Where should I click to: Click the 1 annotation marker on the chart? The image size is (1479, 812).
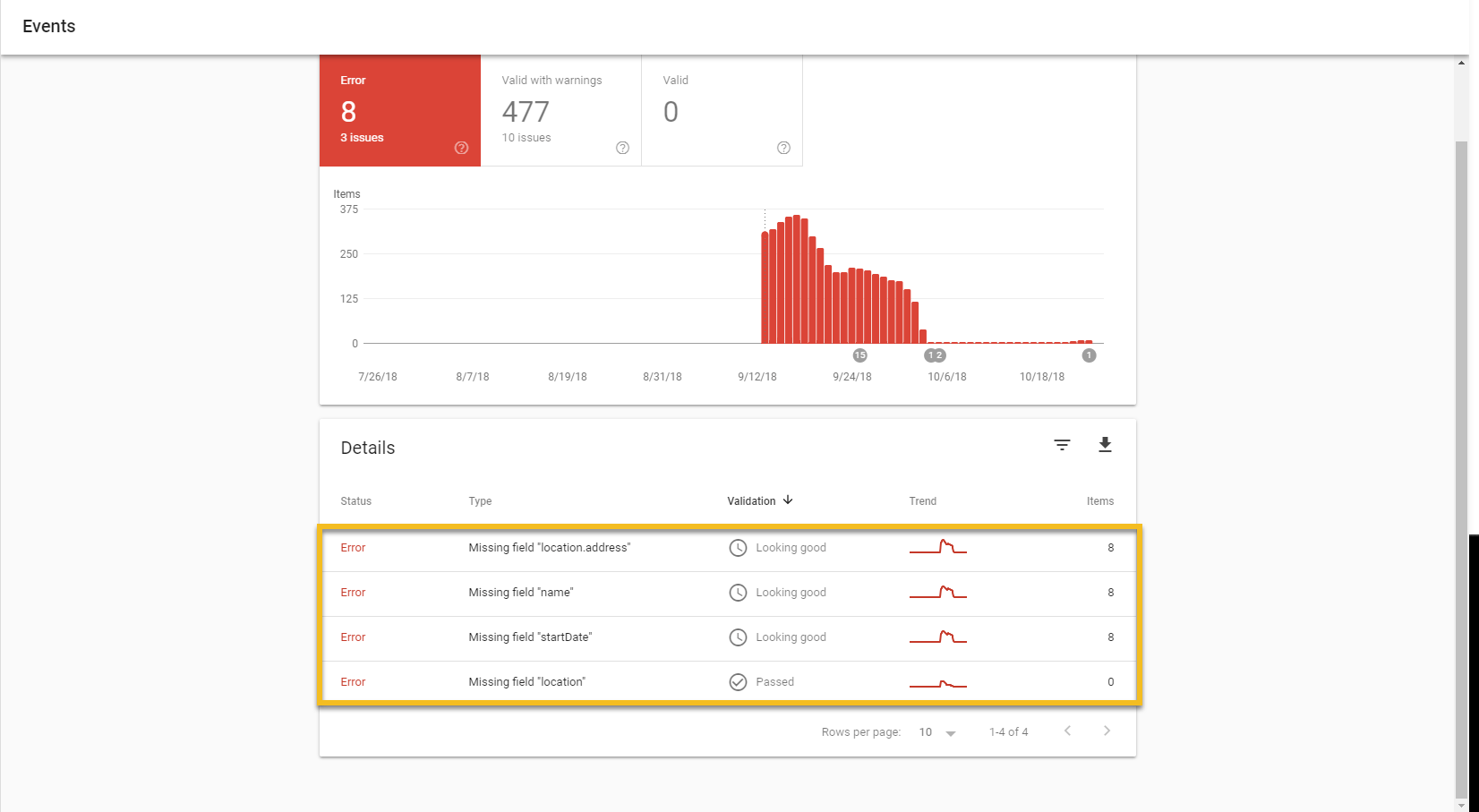pos(1089,355)
